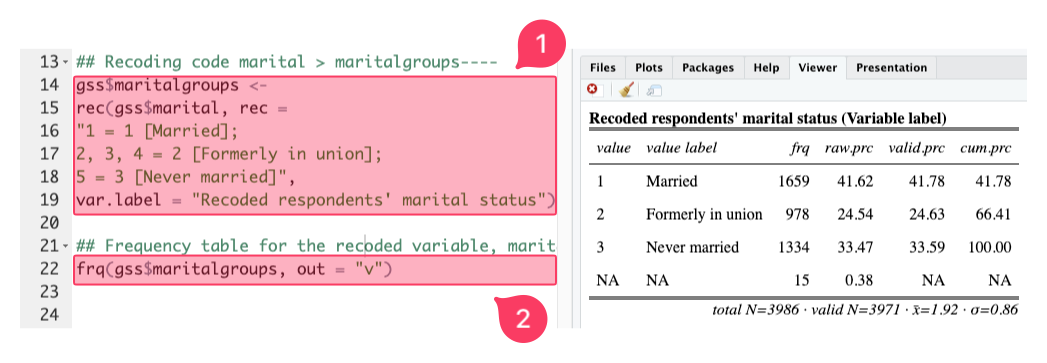The height and width of the screenshot is (363, 1047).
Task: Click line number 20 in the gutter
Action: (x=49, y=224)
